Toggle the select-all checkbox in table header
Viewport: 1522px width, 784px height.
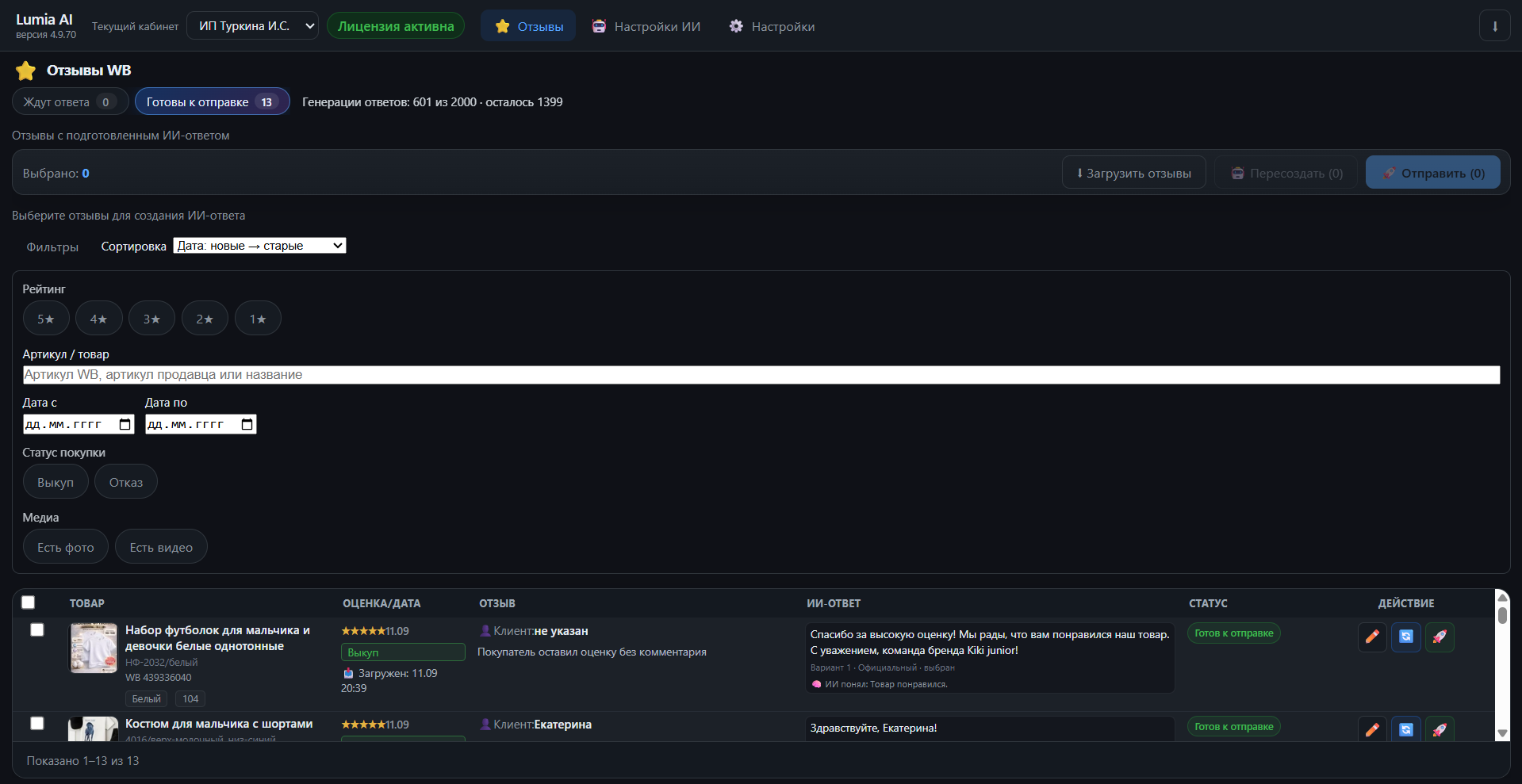coord(29,602)
